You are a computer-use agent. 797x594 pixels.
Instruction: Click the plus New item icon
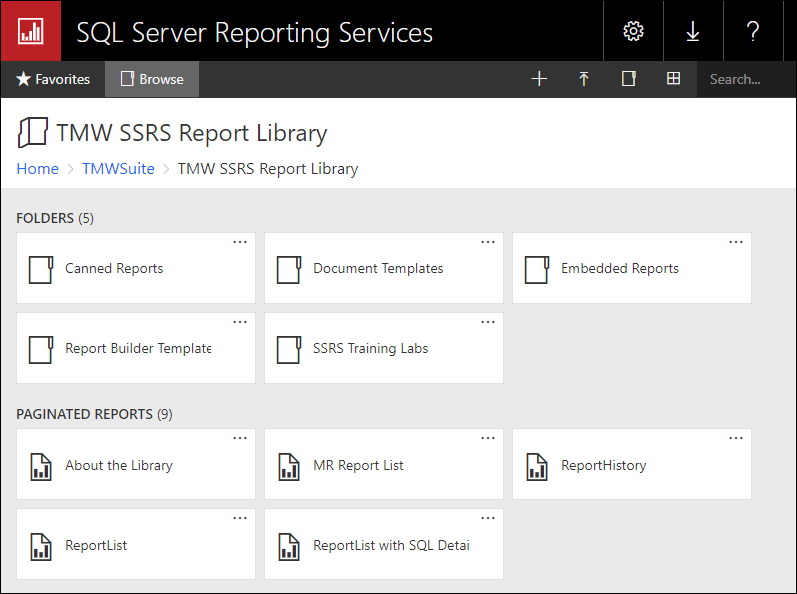pyautogui.click(x=539, y=79)
